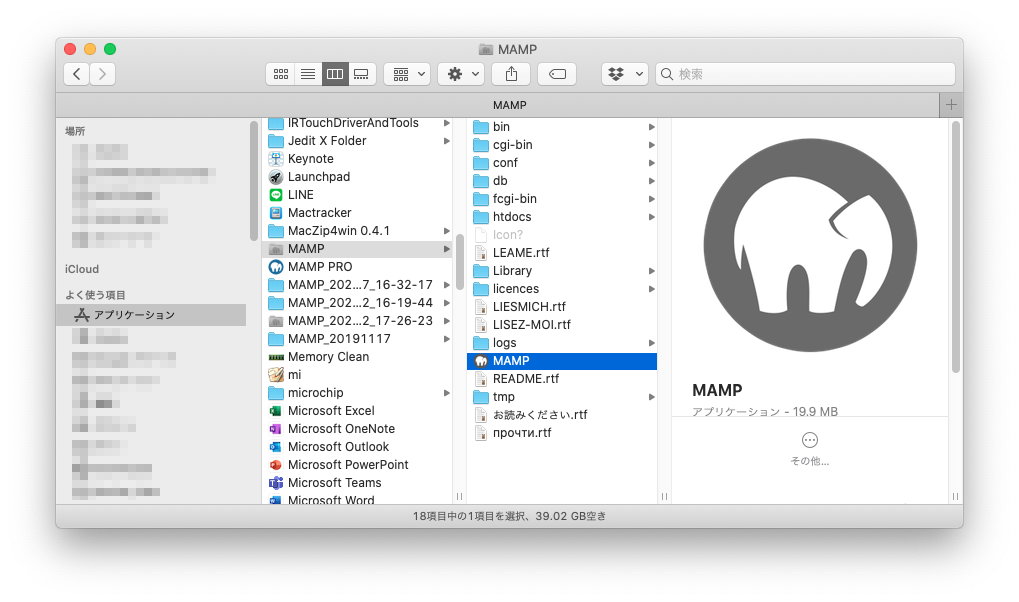This screenshot has width=1019, height=602.
Task: Click the Edit Tags toolbar button
Action: tap(557, 74)
